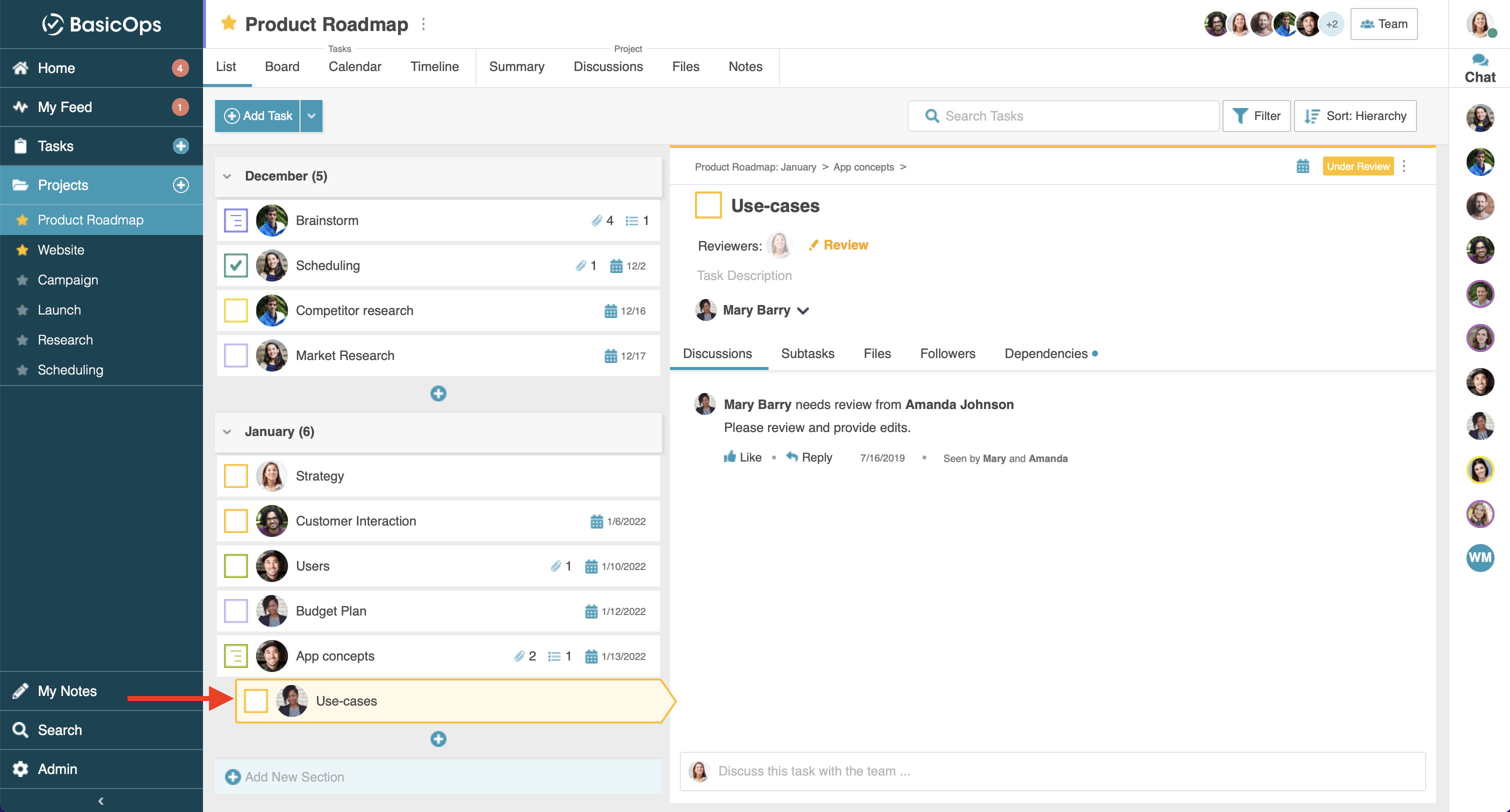Switch to the Board tab
The image size is (1510, 812).
point(281,67)
